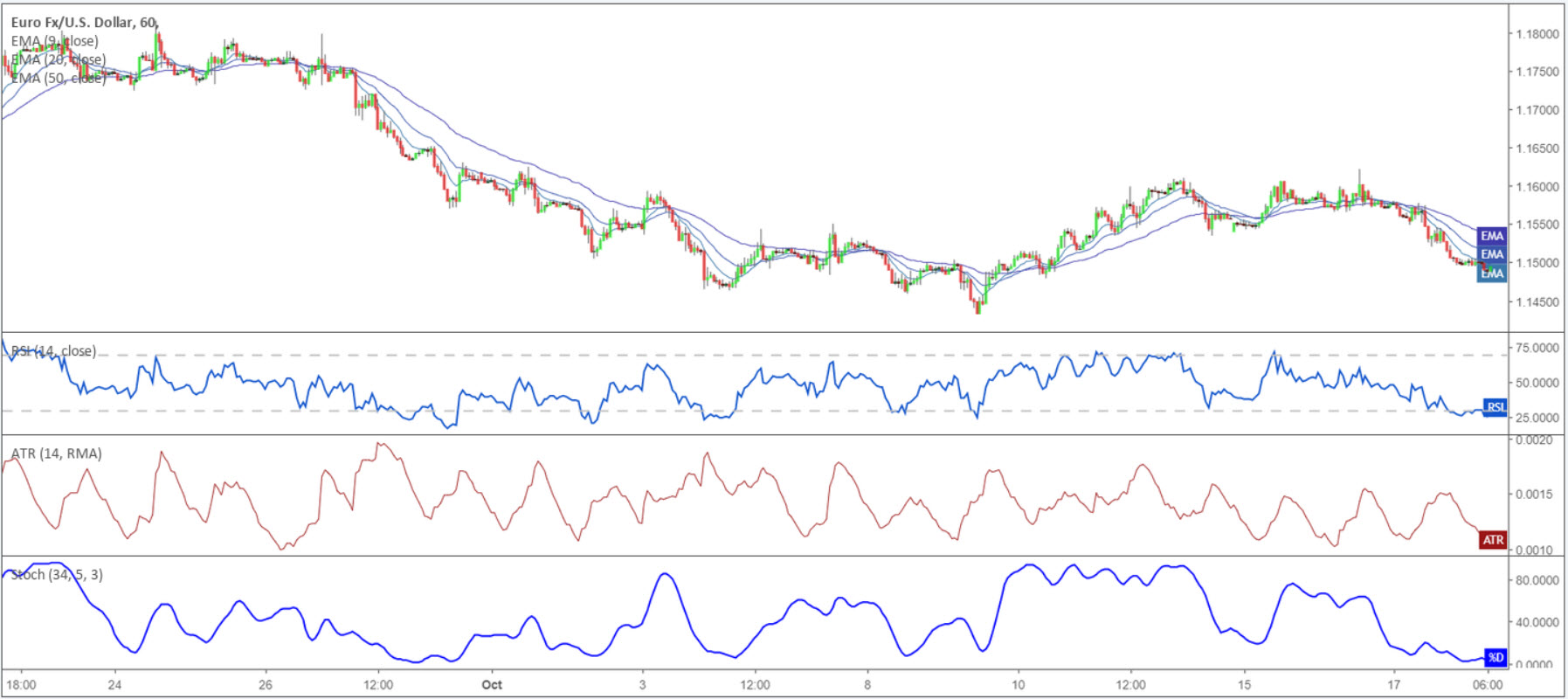Viewport: 1568px width, 699px height.
Task: Open the Stoch (34, 5, 3) indicator label
Action: 57,574
